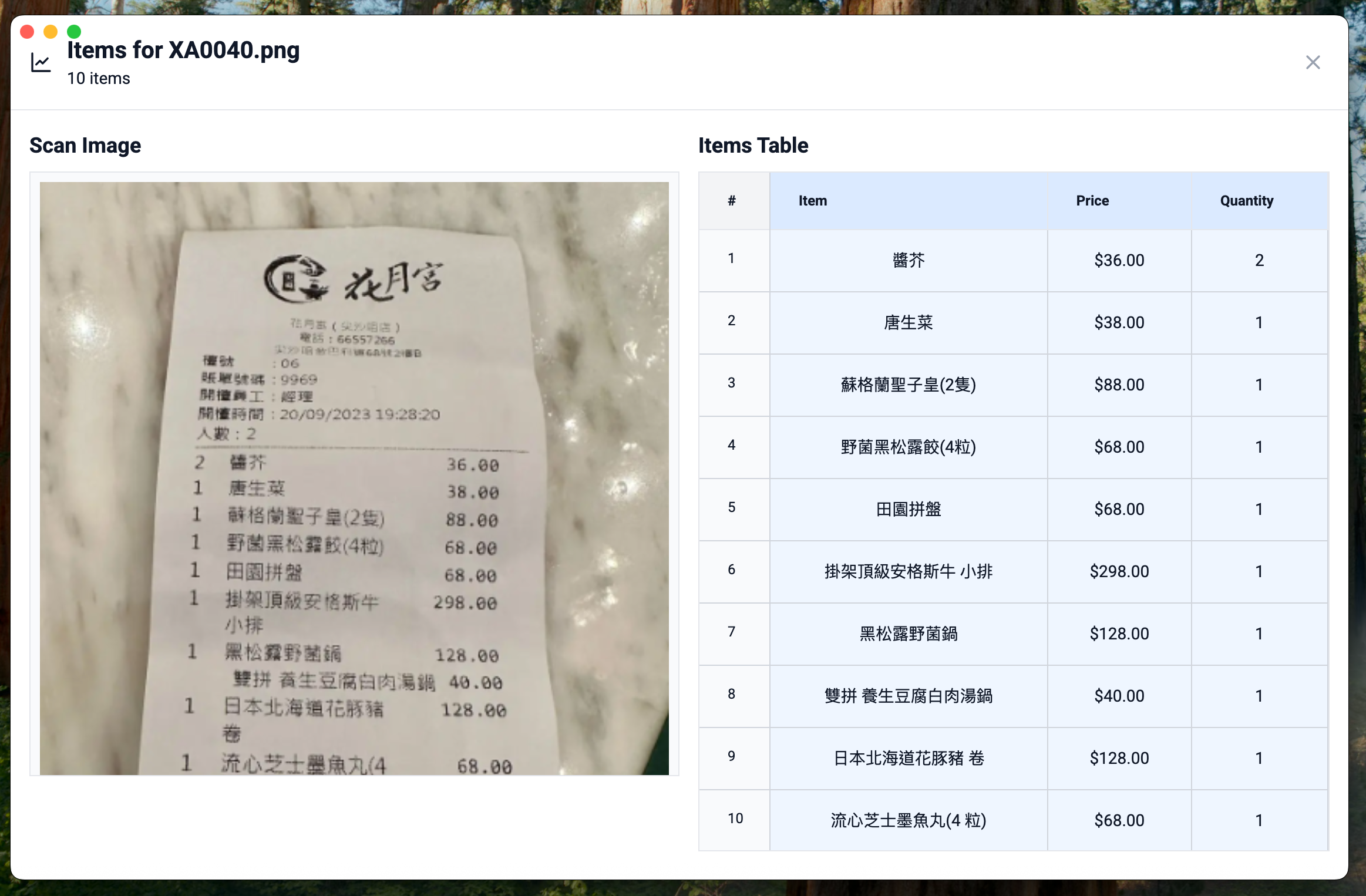The width and height of the screenshot is (1366, 896).
Task: Click the green maximize window button
Action: coord(74,32)
